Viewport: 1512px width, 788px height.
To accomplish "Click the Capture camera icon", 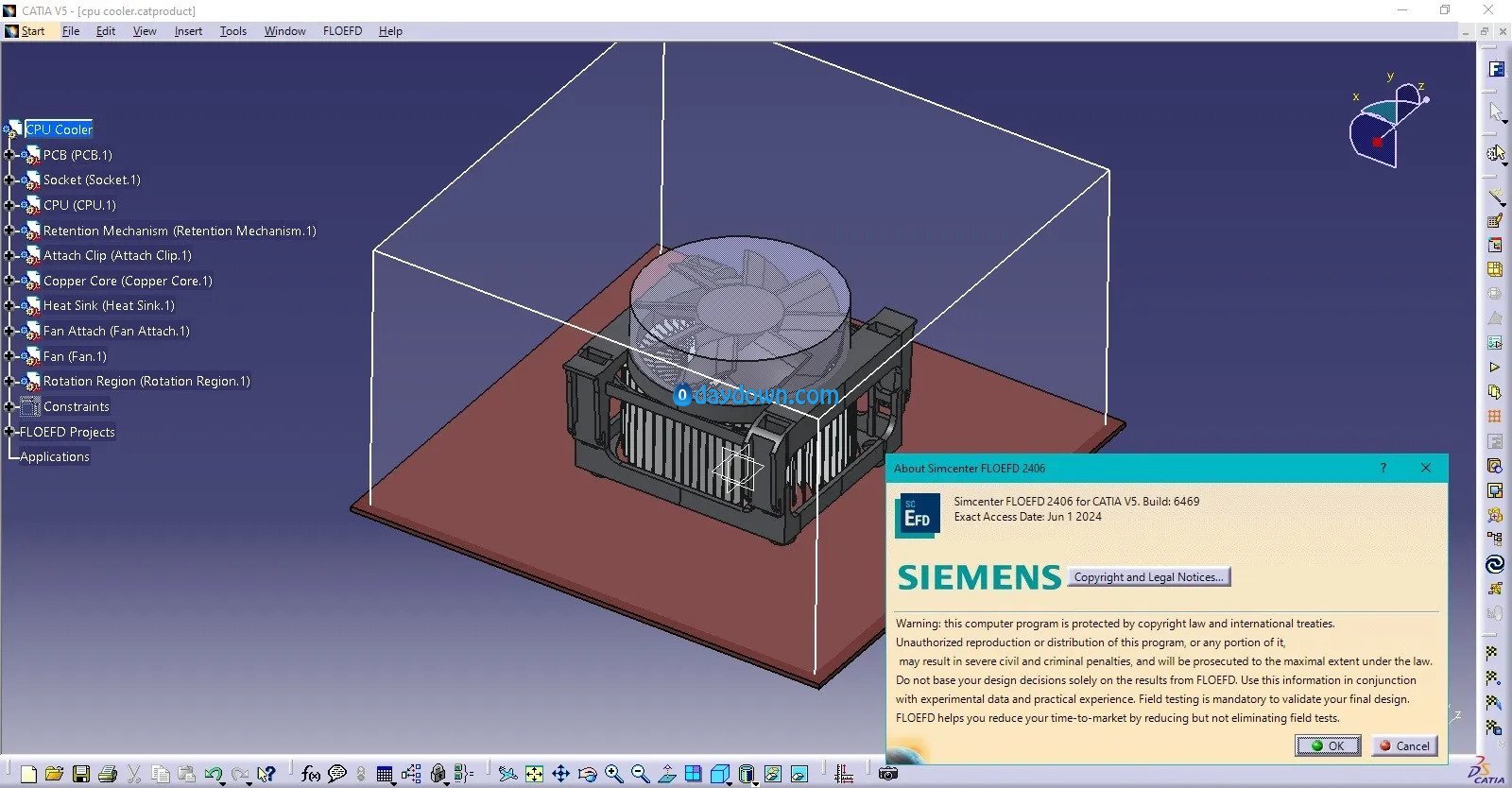I will coord(888,774).
